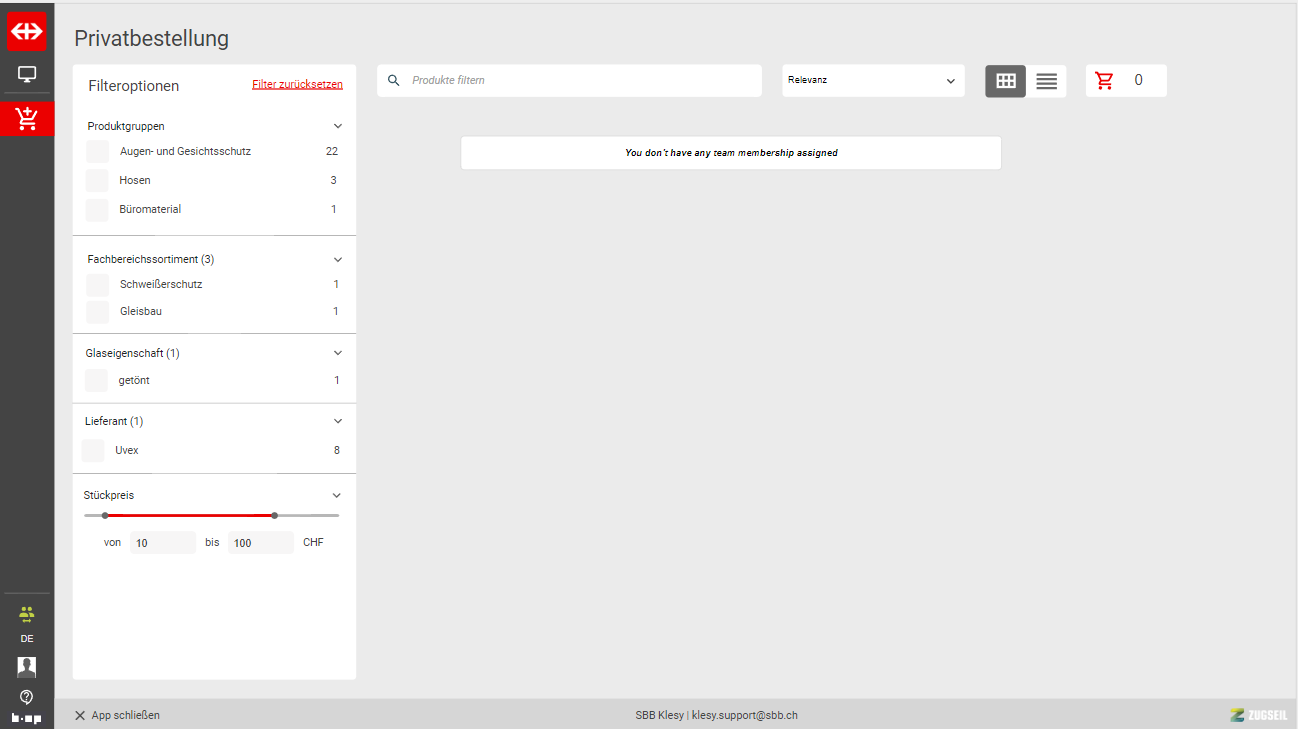
Task: Focus the Produkte filtern search field
Action: (x=580, y=81)
